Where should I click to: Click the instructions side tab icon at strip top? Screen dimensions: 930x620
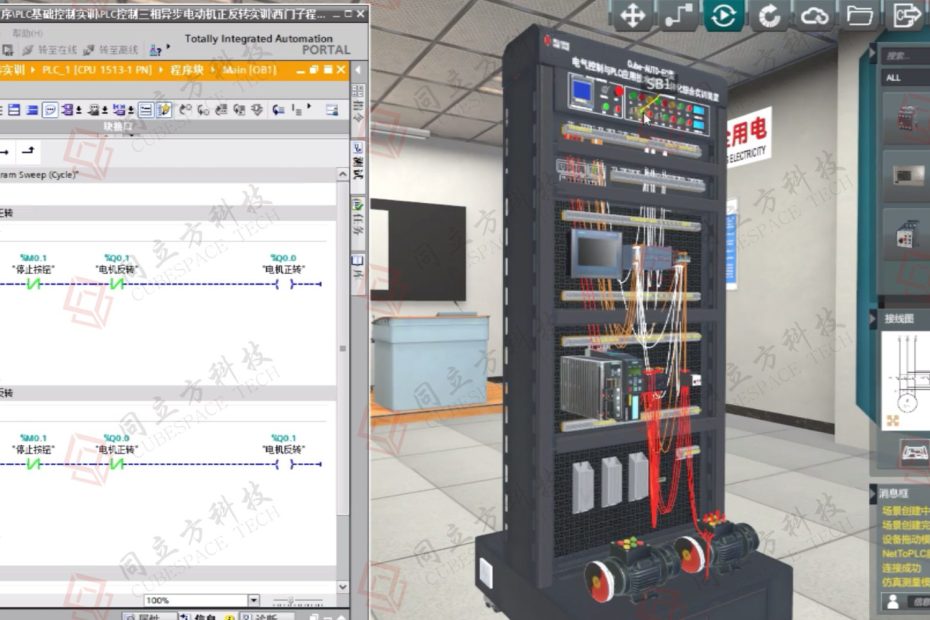pyautogui.click(x=358, y=90)
